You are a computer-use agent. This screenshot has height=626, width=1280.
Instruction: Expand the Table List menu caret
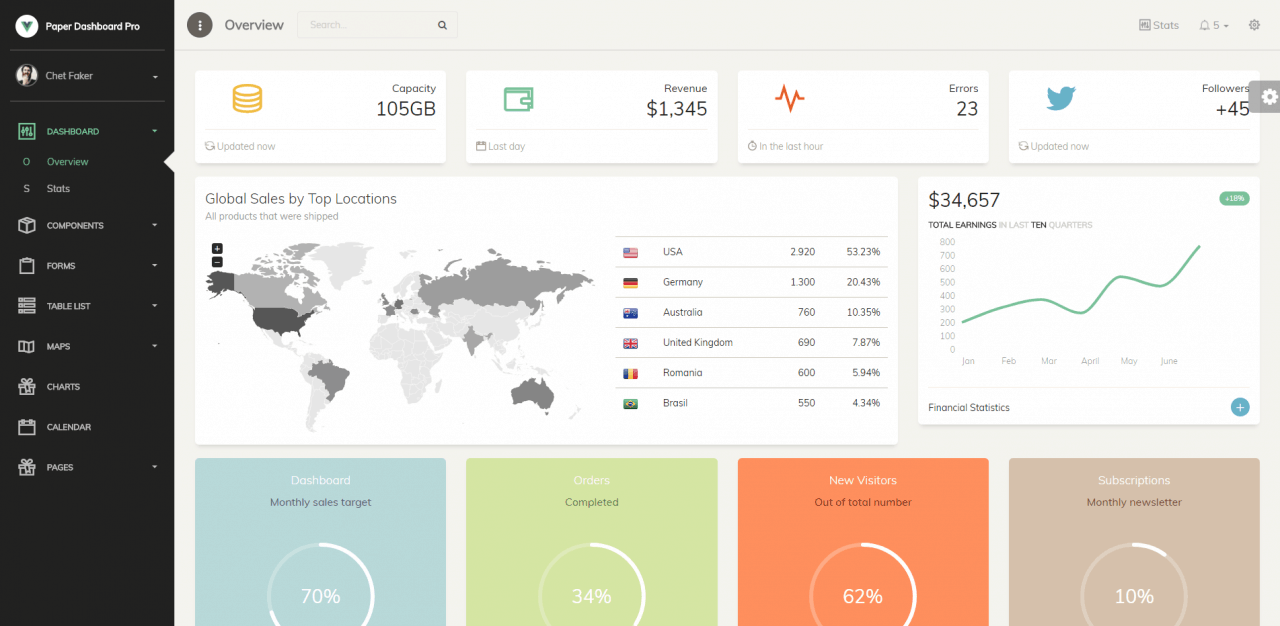pos(154,306)
